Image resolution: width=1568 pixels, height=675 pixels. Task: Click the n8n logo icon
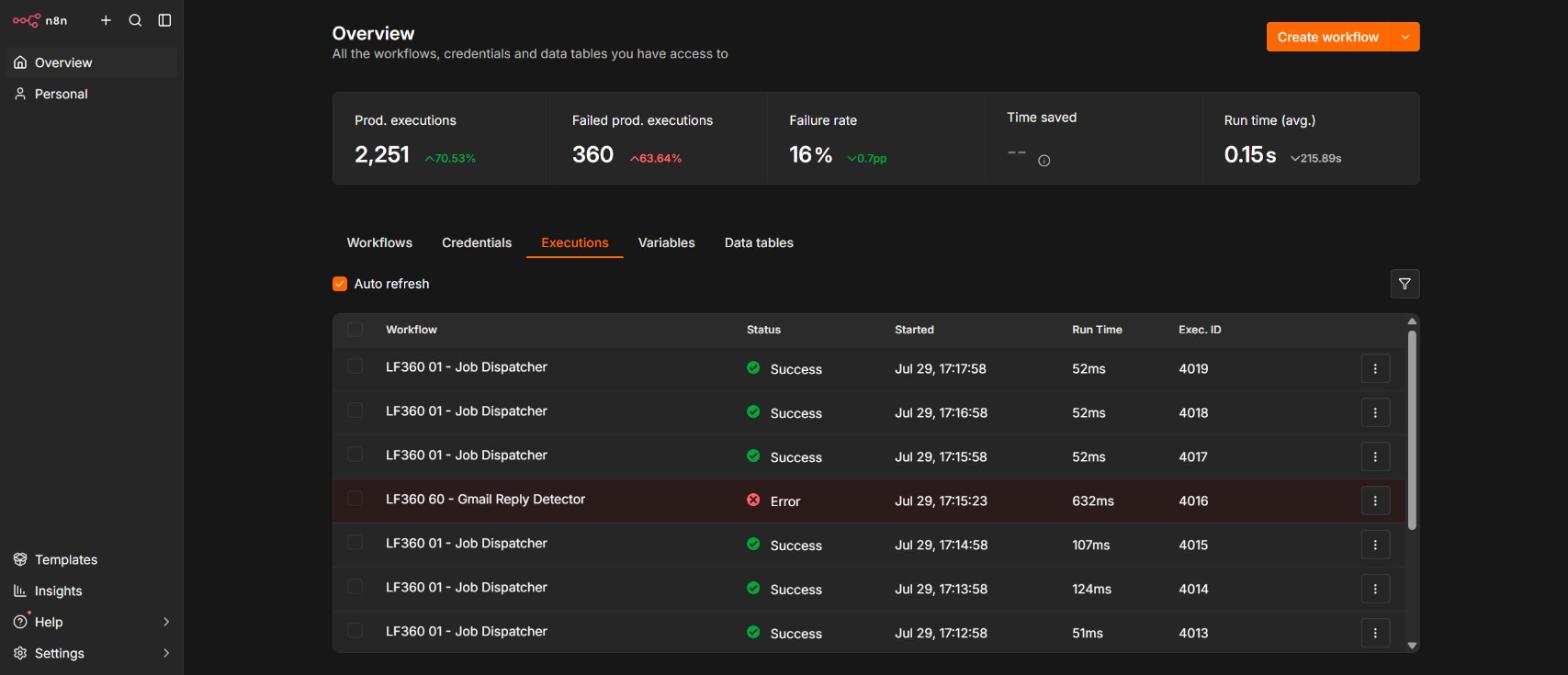pyautogui.click(x=26, y=20)
